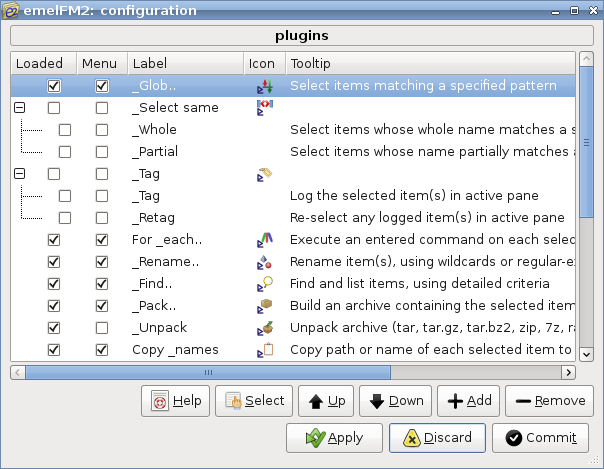Screen dimensions: 604x469
Task: Click the Unpack plugin icon
Action: coord(265,328)
